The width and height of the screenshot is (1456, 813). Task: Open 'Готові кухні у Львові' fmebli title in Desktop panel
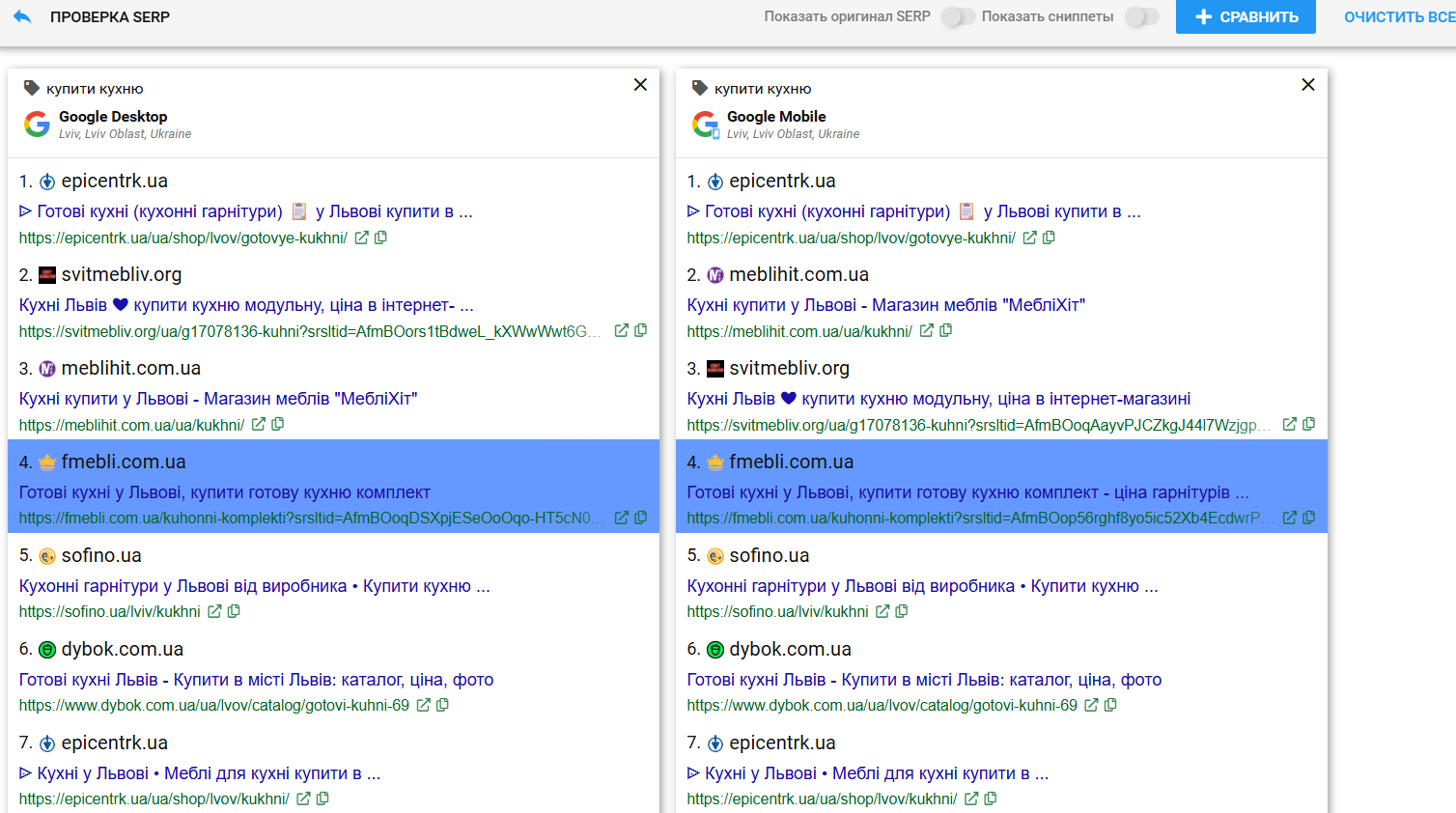pyautogui.click(x=225, y=492)
